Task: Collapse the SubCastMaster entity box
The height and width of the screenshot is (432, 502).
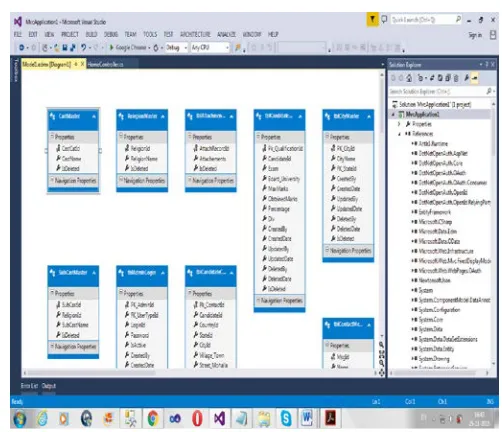Action: tap(94, 273)
